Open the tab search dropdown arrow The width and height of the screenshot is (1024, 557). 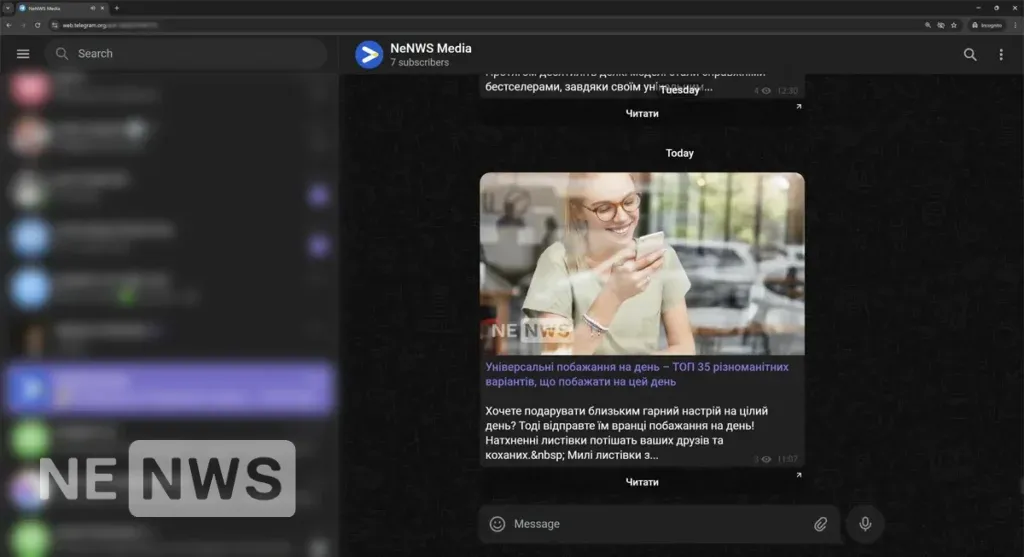(8, 8)
